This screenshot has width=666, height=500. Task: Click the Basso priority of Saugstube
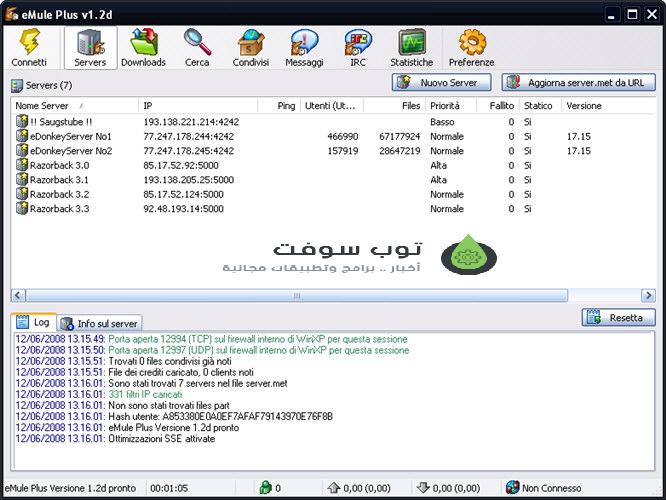pos(442,122)
